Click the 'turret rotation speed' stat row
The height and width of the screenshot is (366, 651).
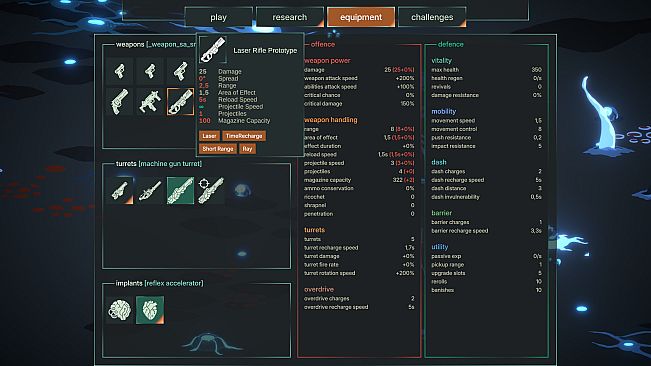tap(359, 273)
